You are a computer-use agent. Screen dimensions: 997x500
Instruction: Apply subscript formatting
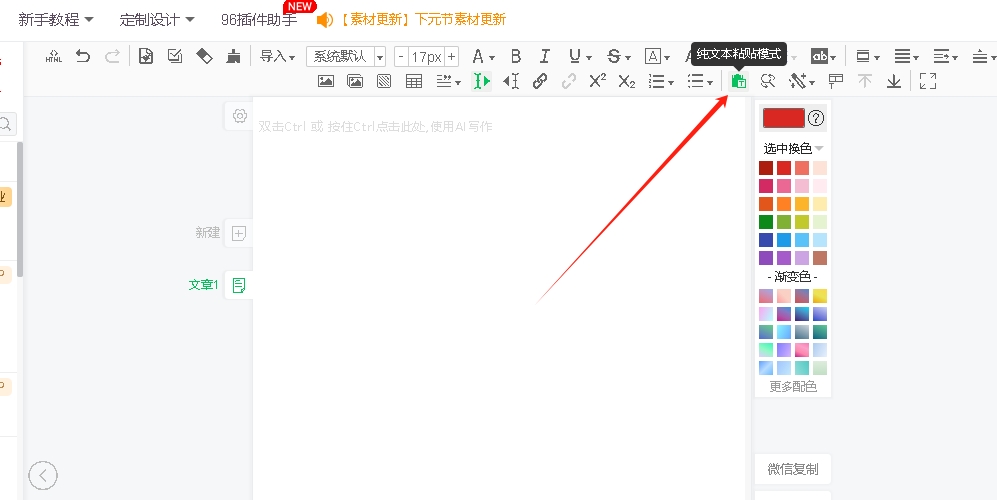[626, 82]
